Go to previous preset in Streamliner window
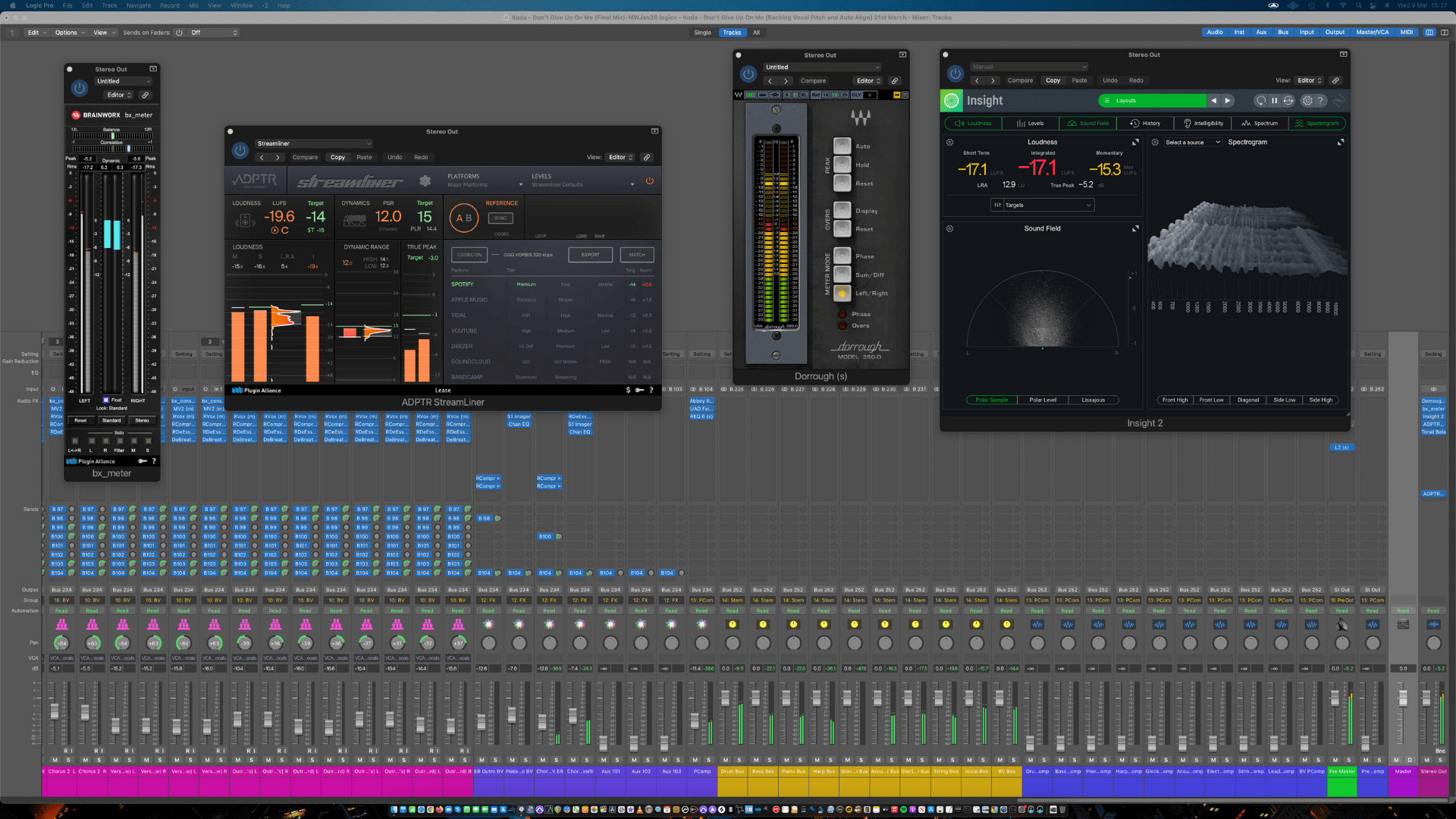Image resolution: width=1456 pixels, height=819 pixels. [x=262, y=158]
